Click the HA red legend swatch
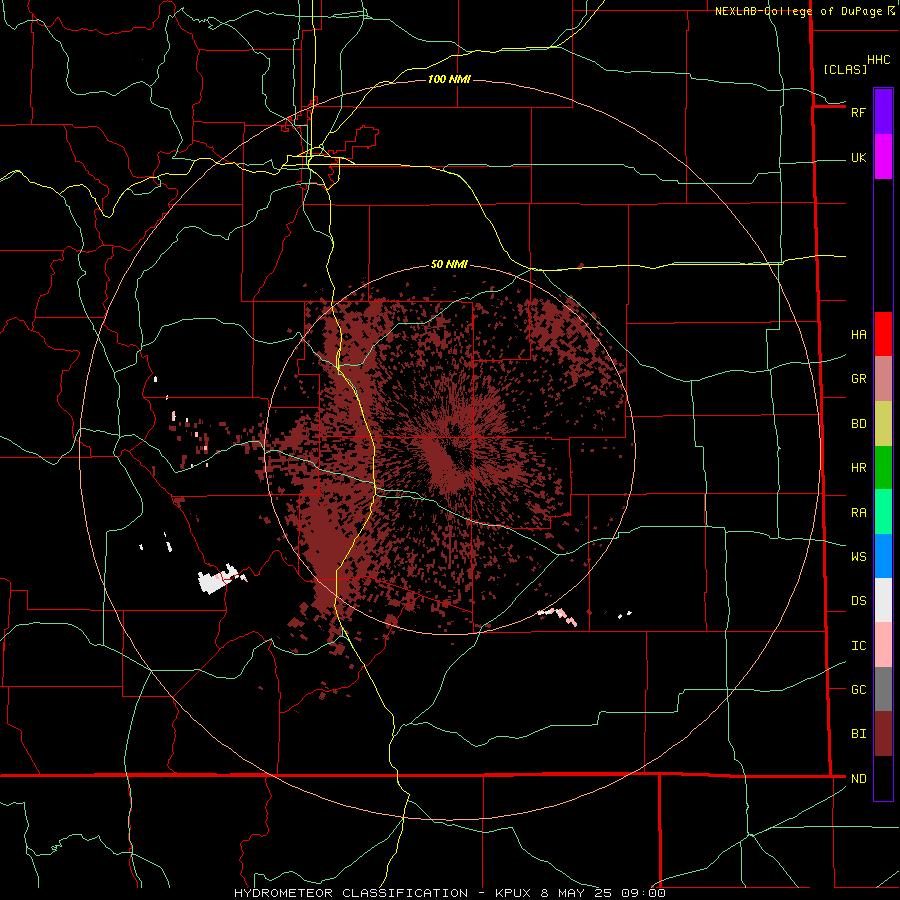 pyautogui.click(x=883, y=334)
